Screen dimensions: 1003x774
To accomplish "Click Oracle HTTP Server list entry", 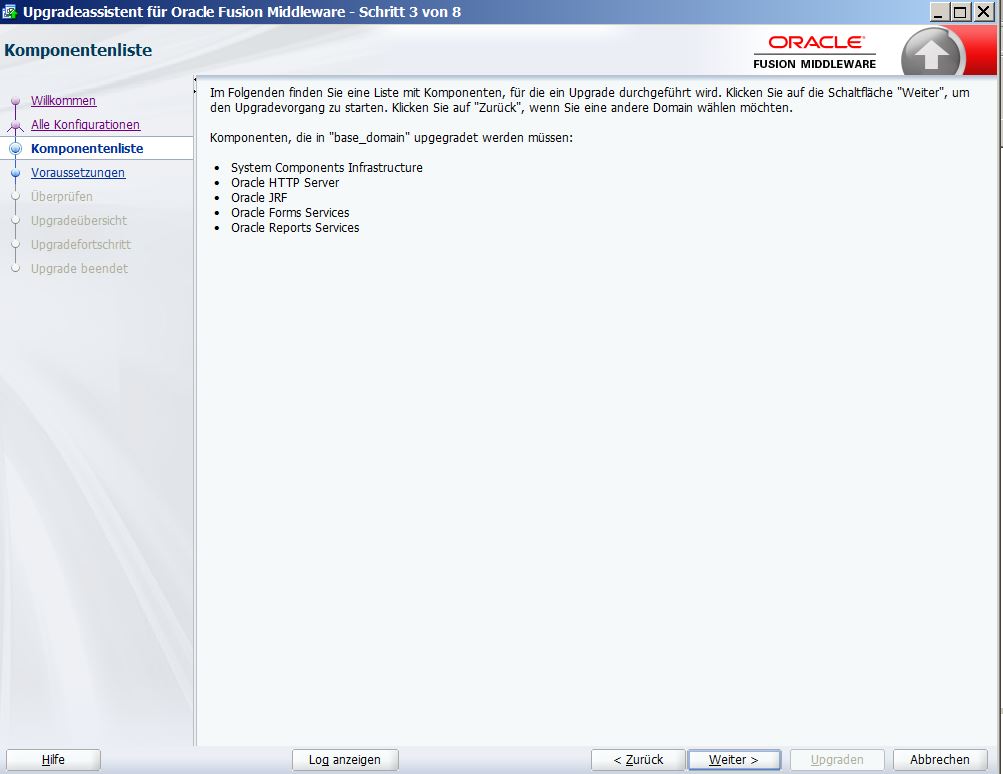I will pos(285,182).
